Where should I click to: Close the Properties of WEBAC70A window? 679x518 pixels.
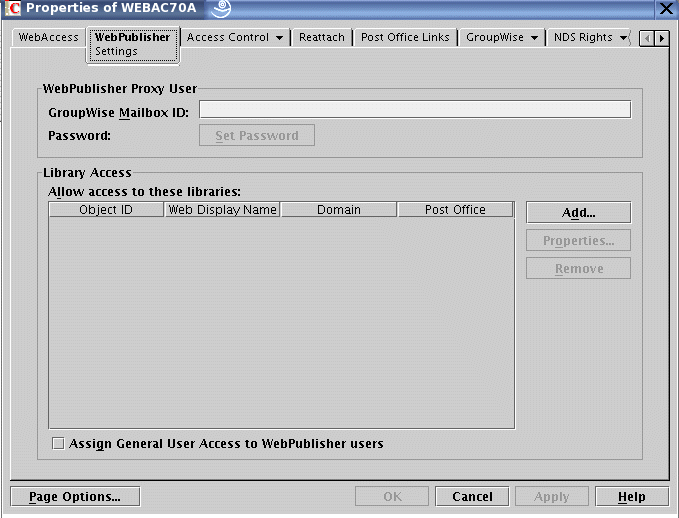click(666, 8)
